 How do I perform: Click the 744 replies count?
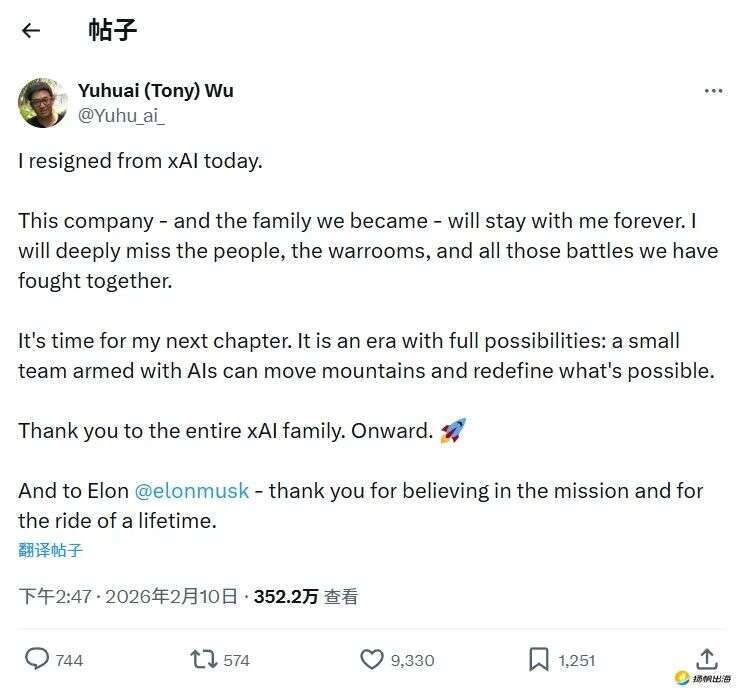(70, 660)
